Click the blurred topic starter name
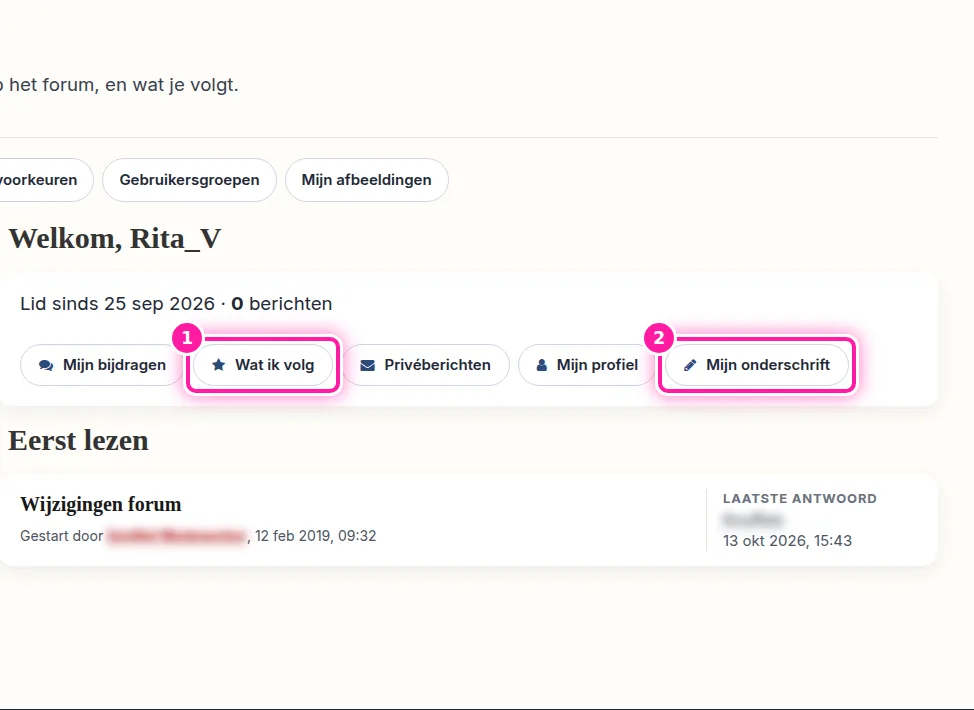The width and height of the screenshot is (974, 710). tap(176, 535)
